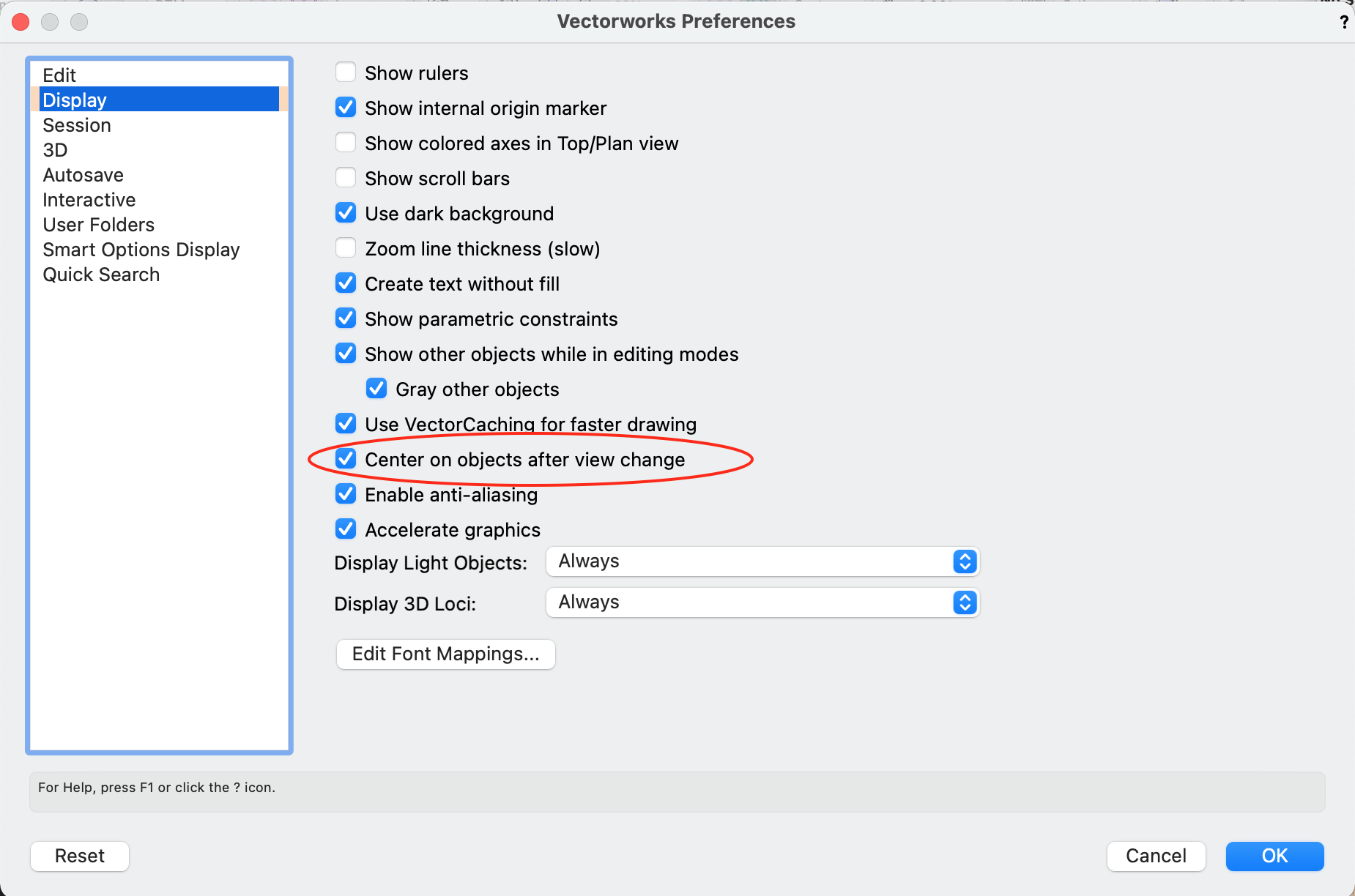The image size is (1355, 896).
Task: Toggle Center on objects after view change
Action: 346,459
